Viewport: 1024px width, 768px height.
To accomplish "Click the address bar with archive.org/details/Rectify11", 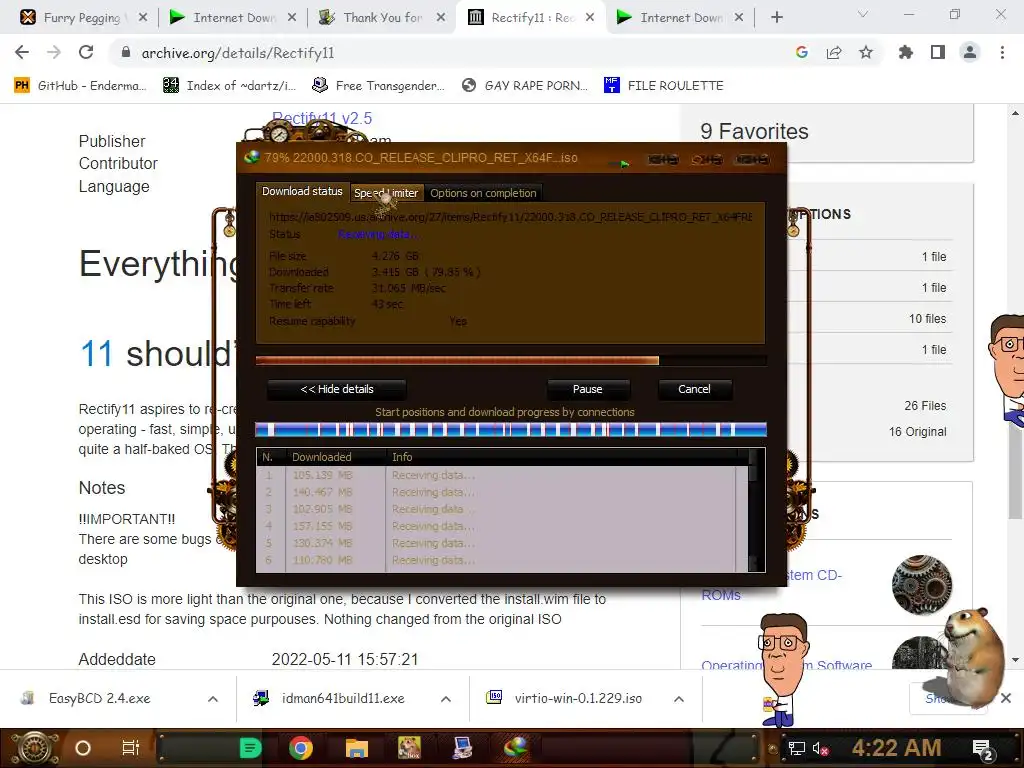I will (451, 53).
